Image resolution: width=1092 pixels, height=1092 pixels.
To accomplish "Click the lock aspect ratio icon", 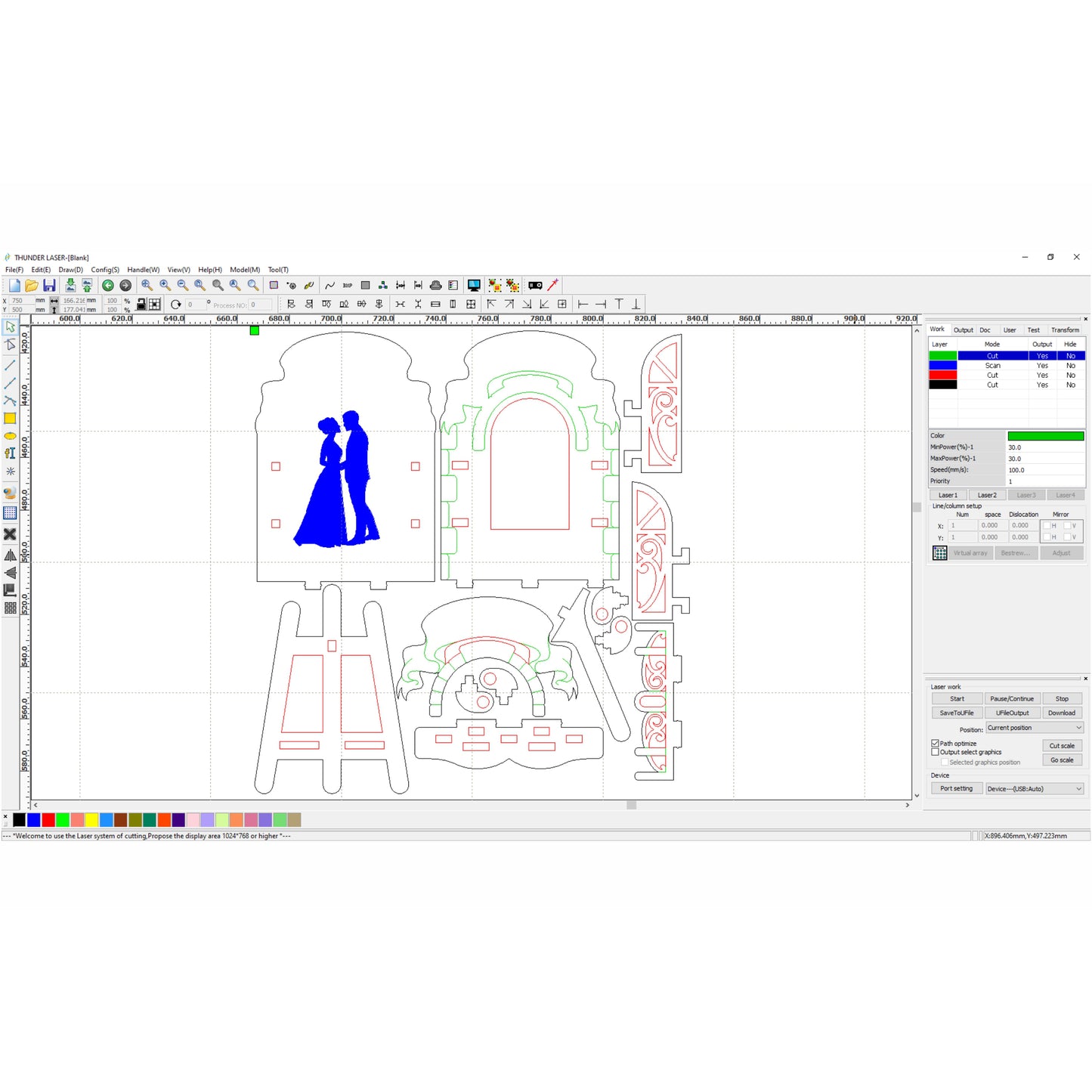I will [x=141, y=305].
